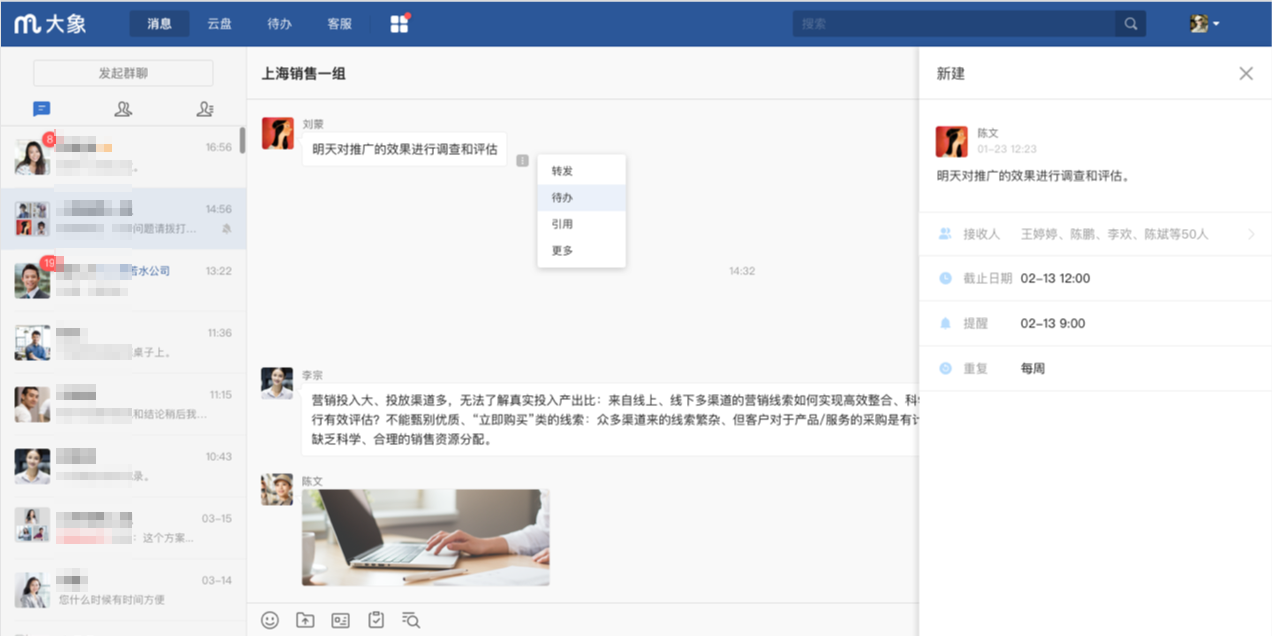The image size is (1272, 636).
Task: Open the apps grid icon
Action: [400, 23]
